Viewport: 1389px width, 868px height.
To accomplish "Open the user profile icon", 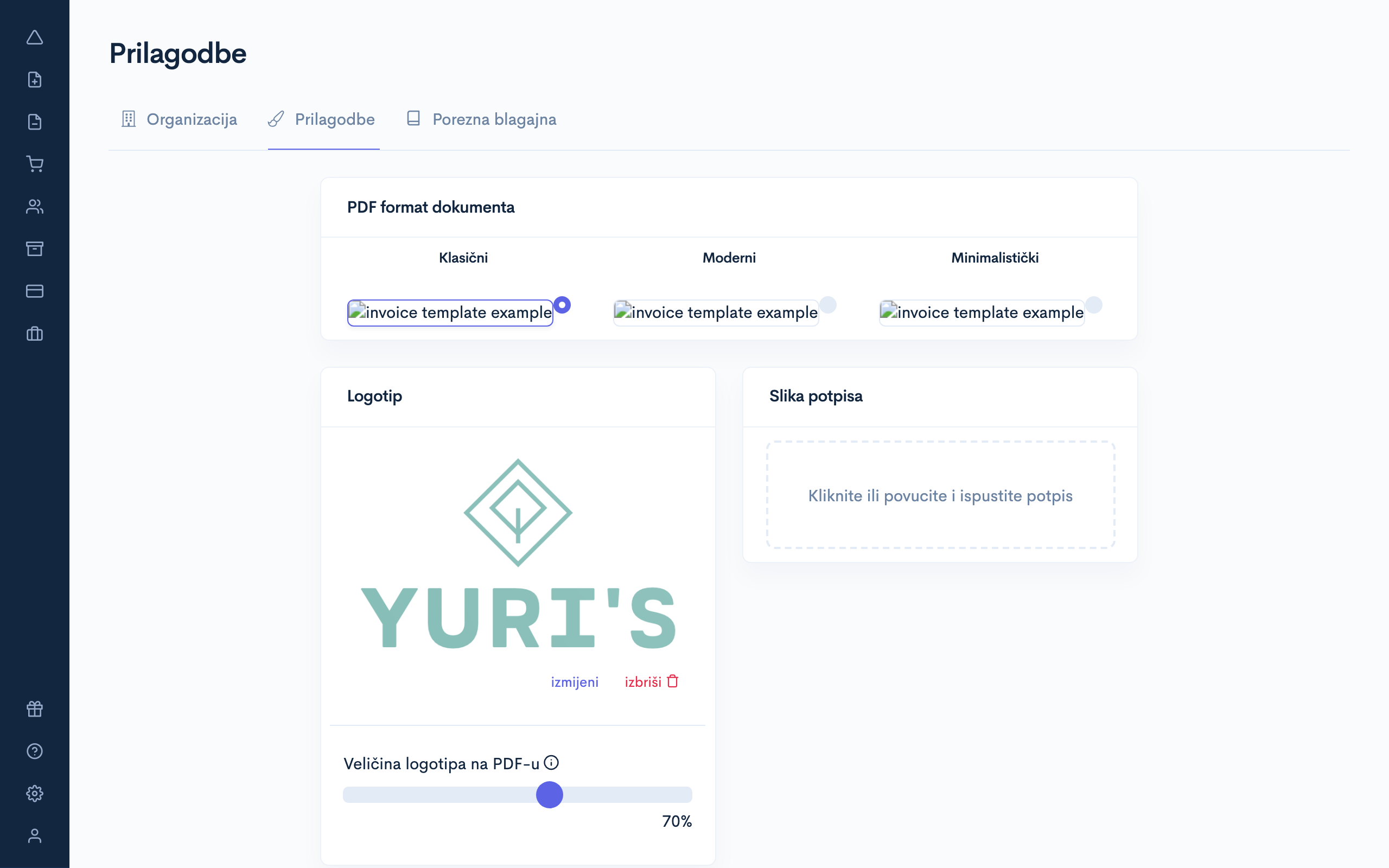I will (x=34, y=836).
